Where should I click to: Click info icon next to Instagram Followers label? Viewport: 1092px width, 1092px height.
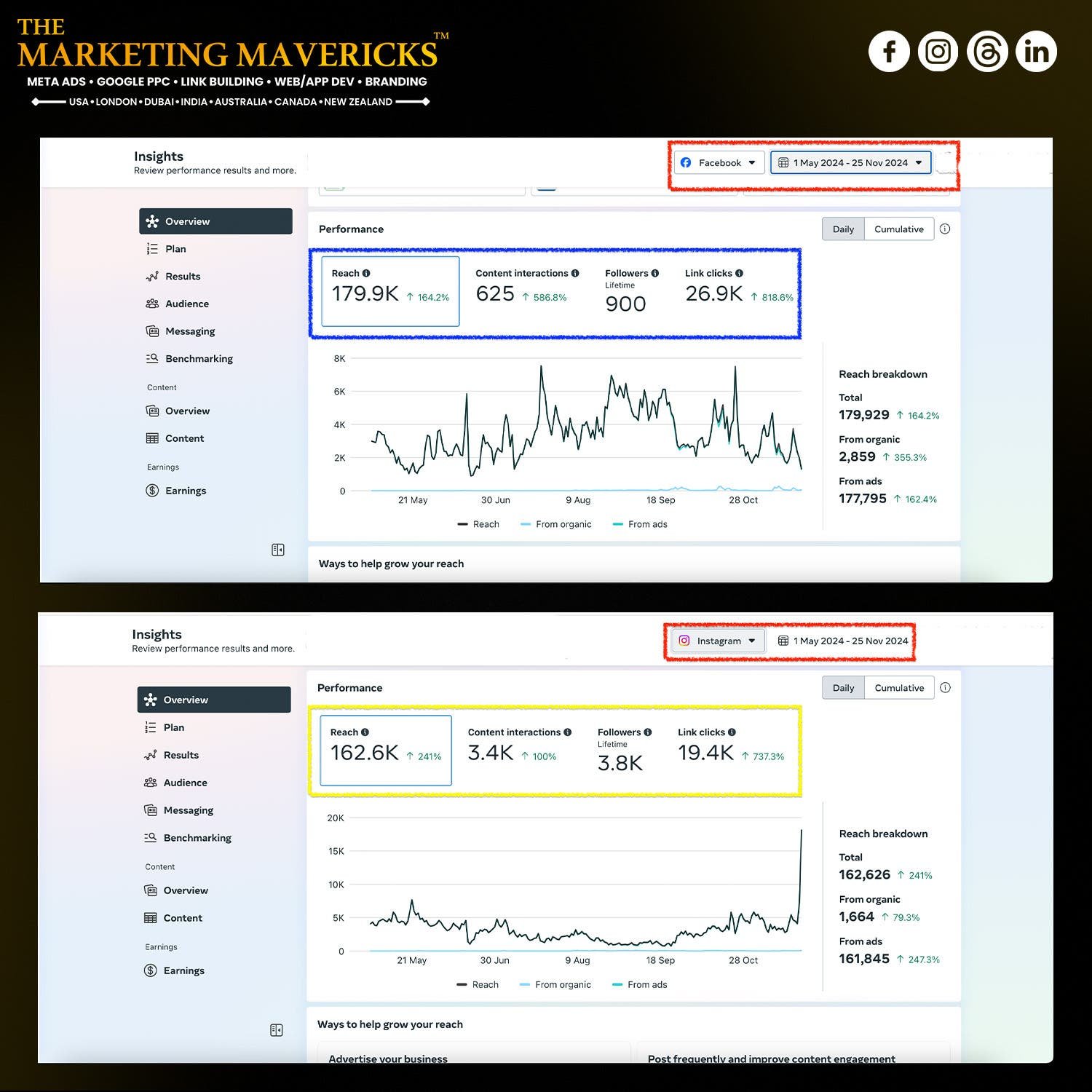[647, 732]
